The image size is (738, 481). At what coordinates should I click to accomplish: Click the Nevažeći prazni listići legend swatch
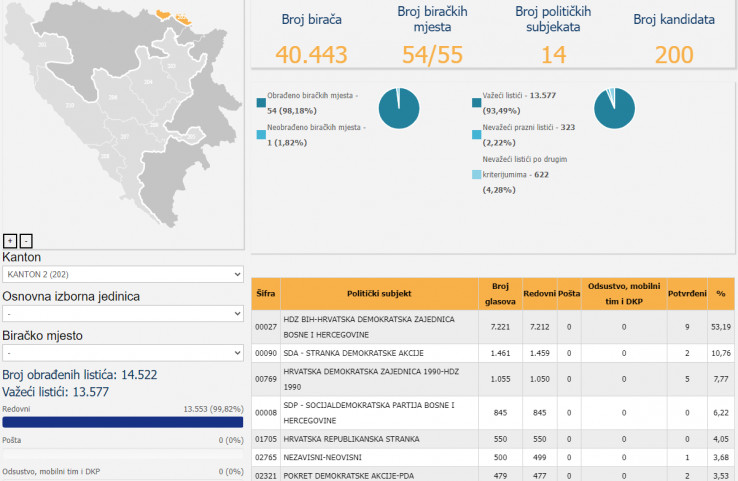coord(475,133)
